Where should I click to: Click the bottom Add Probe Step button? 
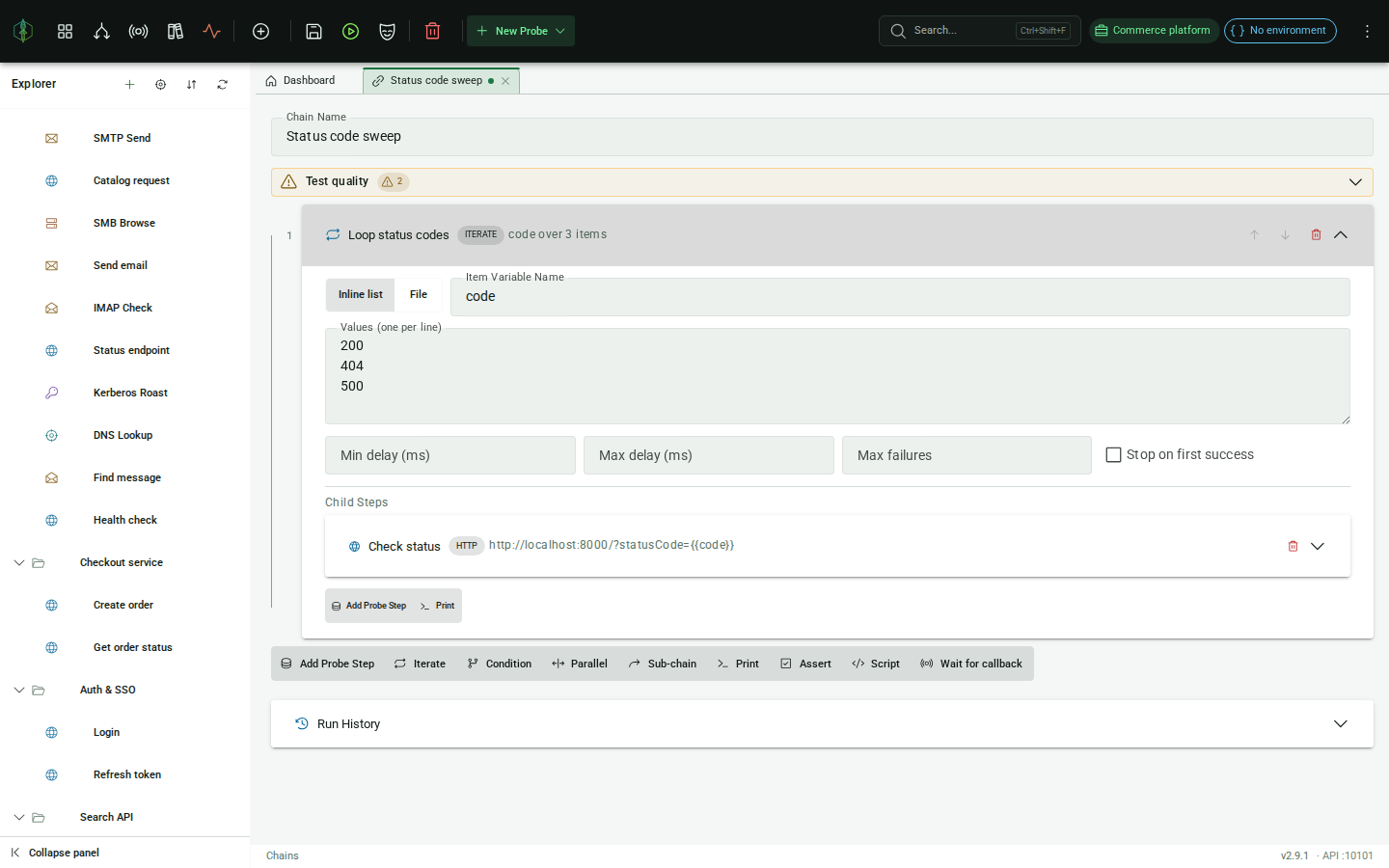click(x=327, y=664)
